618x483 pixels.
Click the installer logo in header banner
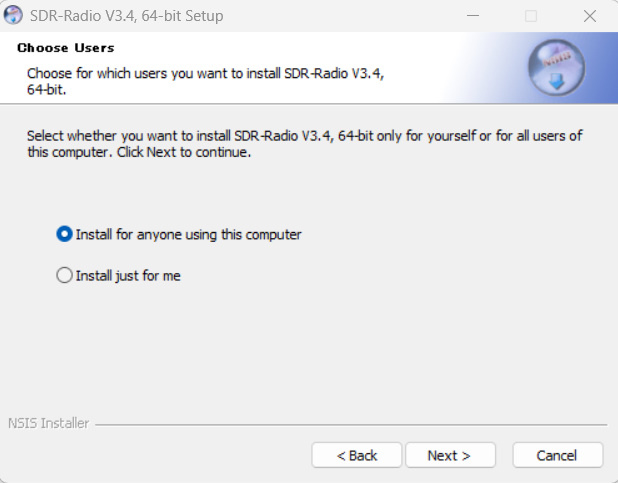(556, 68)
